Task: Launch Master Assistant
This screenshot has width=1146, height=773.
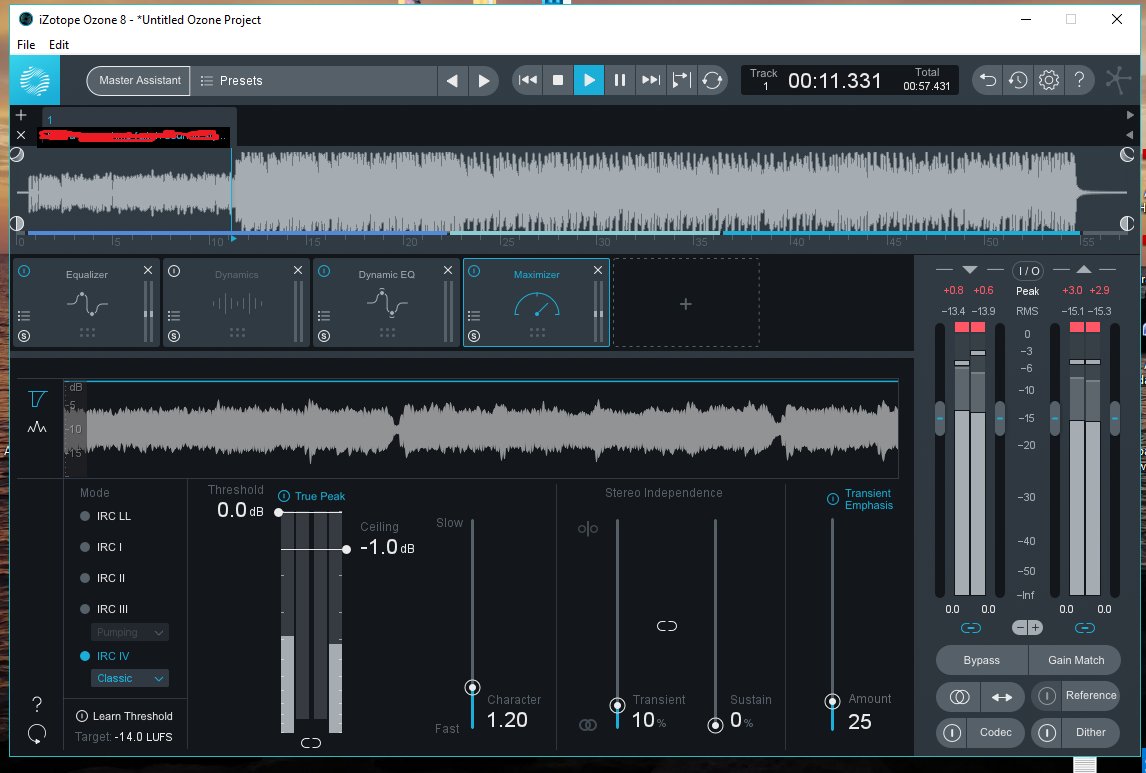Action: 139,80
